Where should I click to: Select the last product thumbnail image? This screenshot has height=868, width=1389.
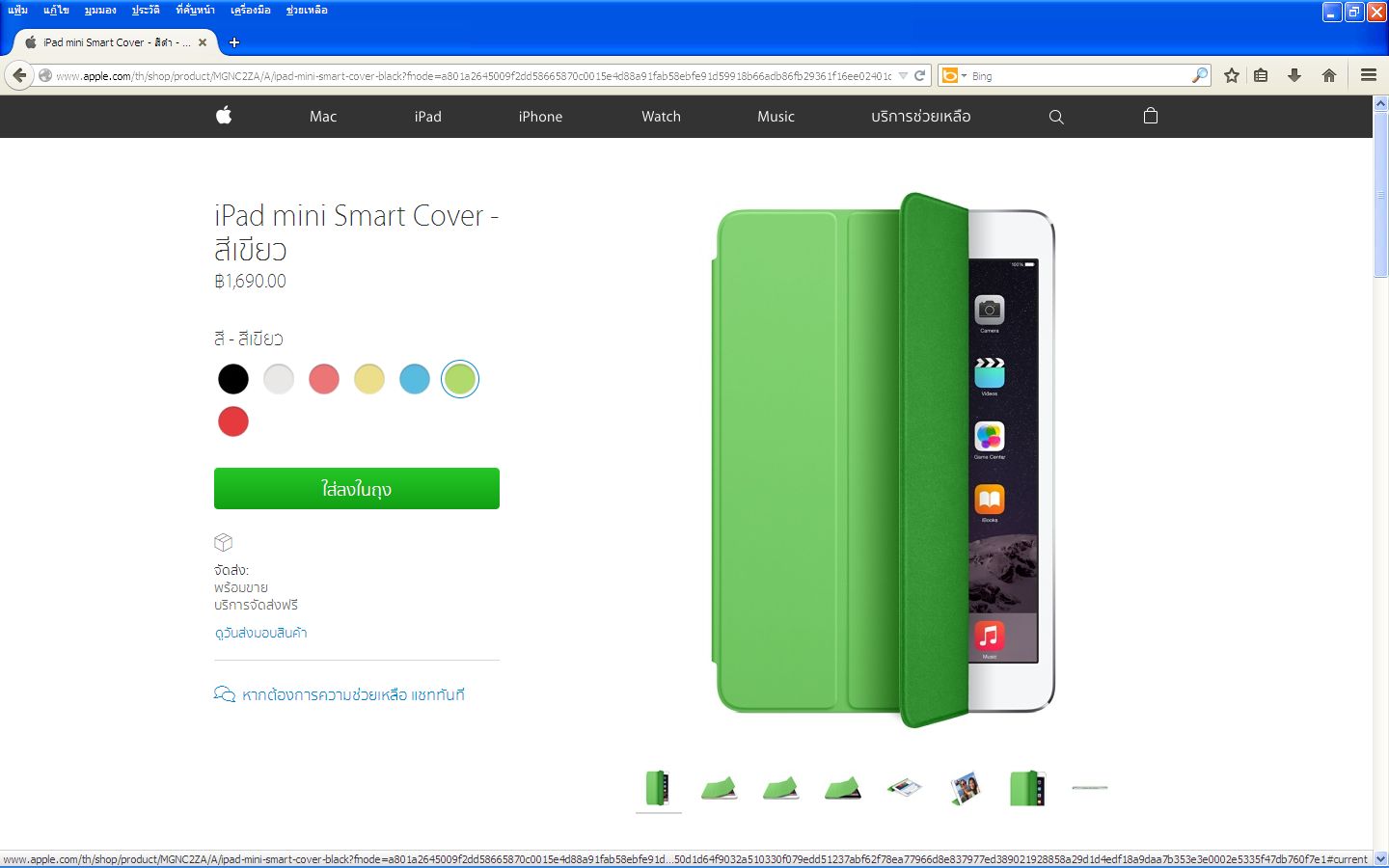pyautogui.click(x=1089, y=788)
